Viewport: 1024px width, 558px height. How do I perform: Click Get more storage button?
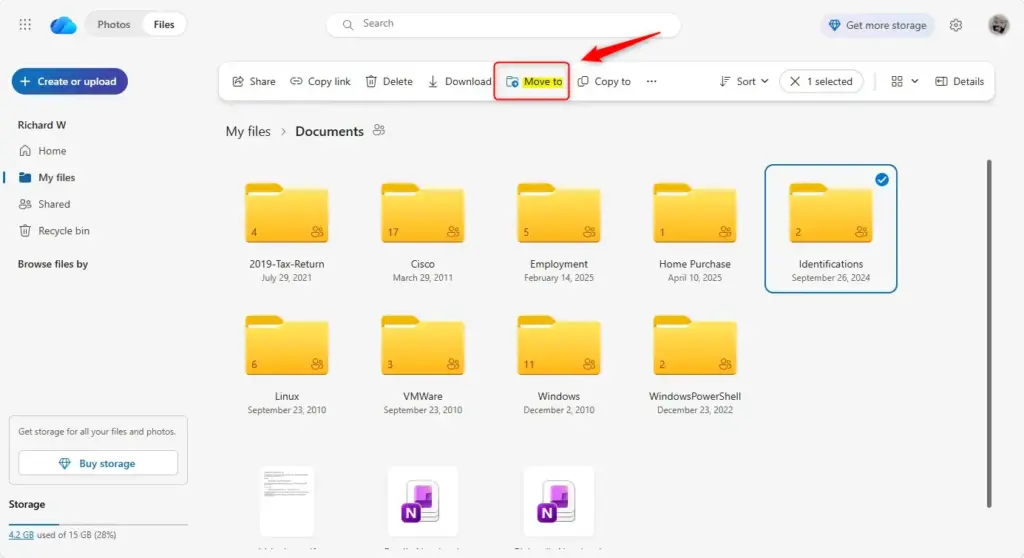(877, 25)
